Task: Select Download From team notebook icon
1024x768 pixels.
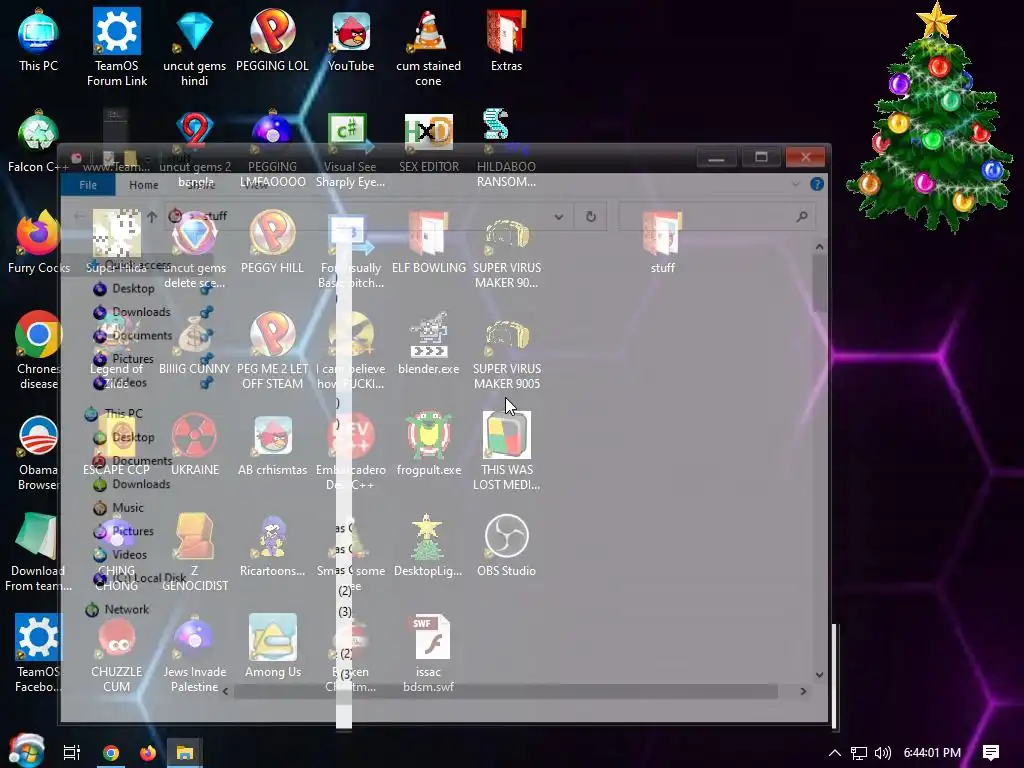Action: (37, 536)
